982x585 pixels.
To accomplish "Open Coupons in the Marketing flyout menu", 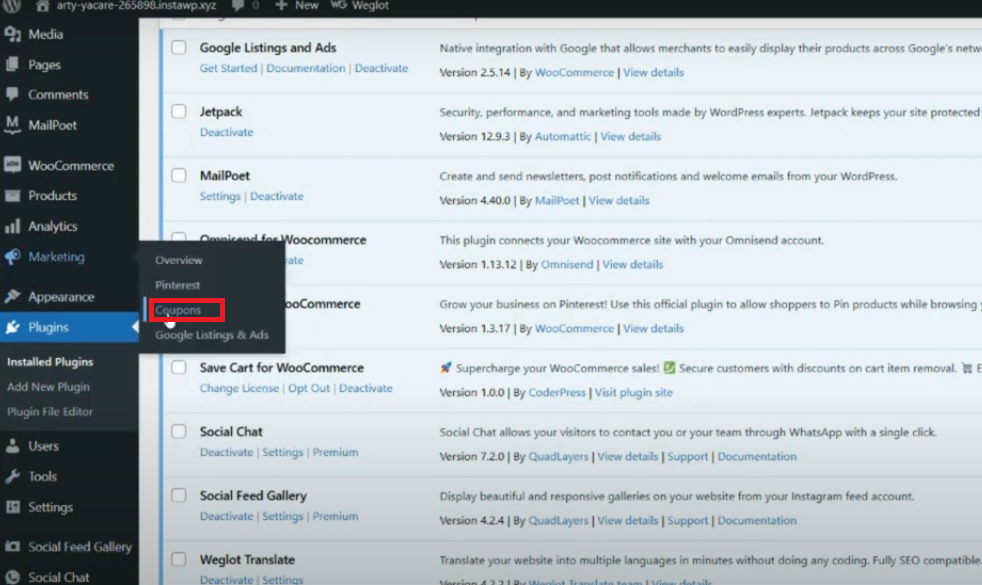I will [178, 310].
